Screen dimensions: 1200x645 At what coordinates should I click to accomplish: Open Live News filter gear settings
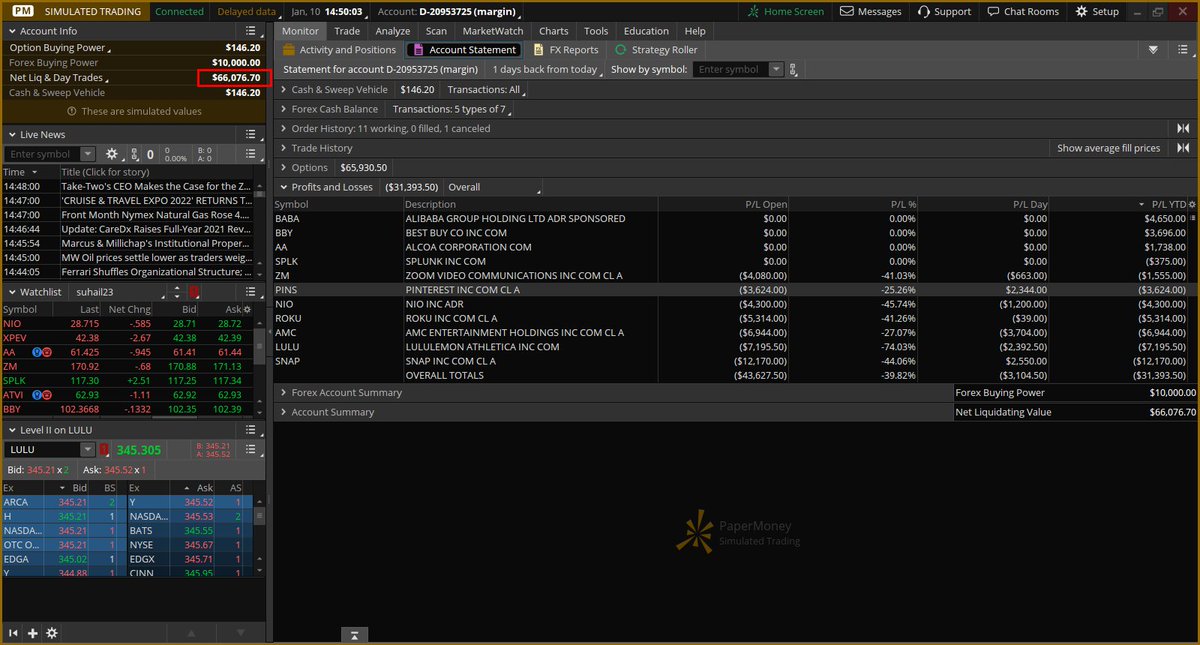111,154
